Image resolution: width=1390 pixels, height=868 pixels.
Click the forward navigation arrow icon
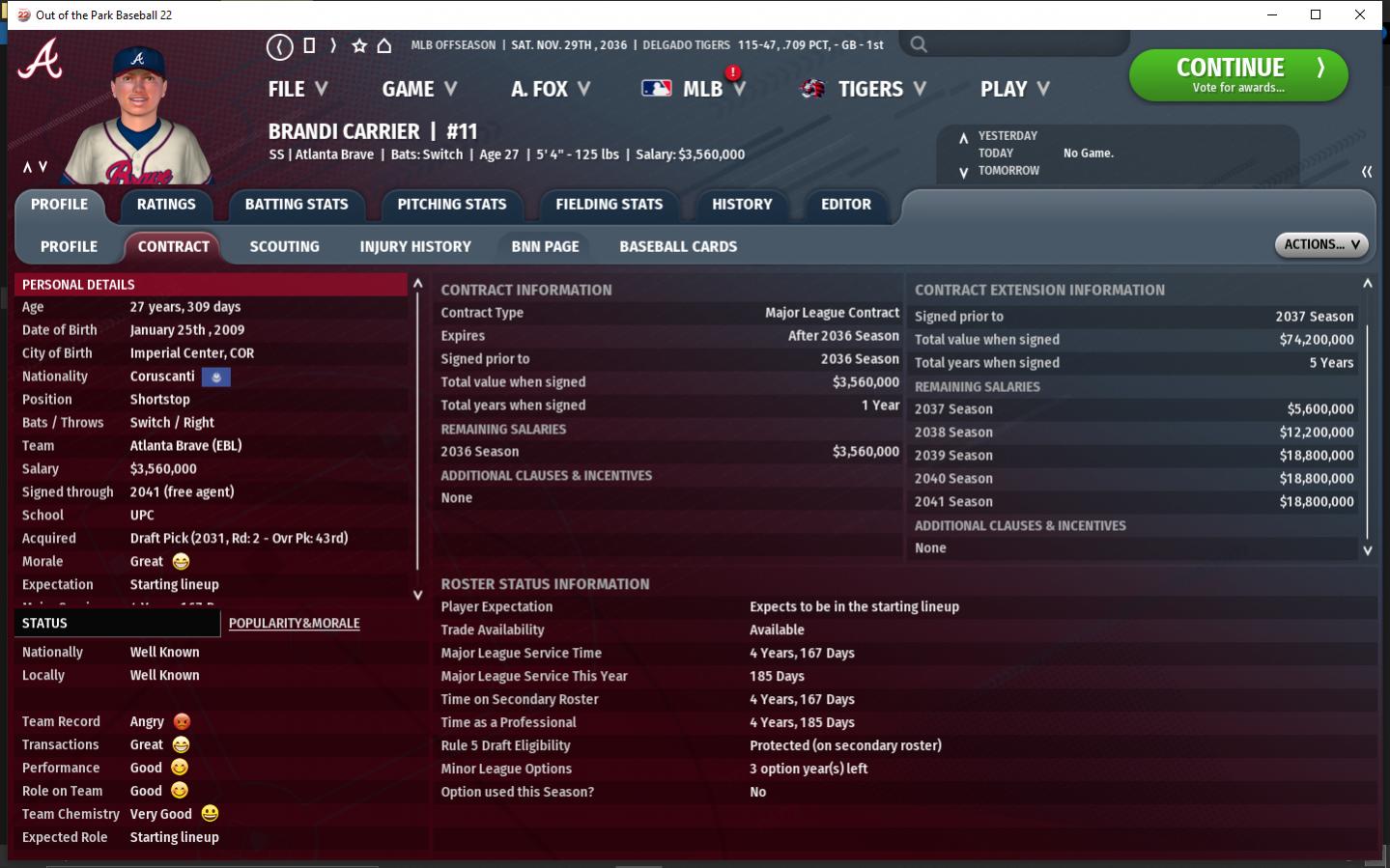333,45
